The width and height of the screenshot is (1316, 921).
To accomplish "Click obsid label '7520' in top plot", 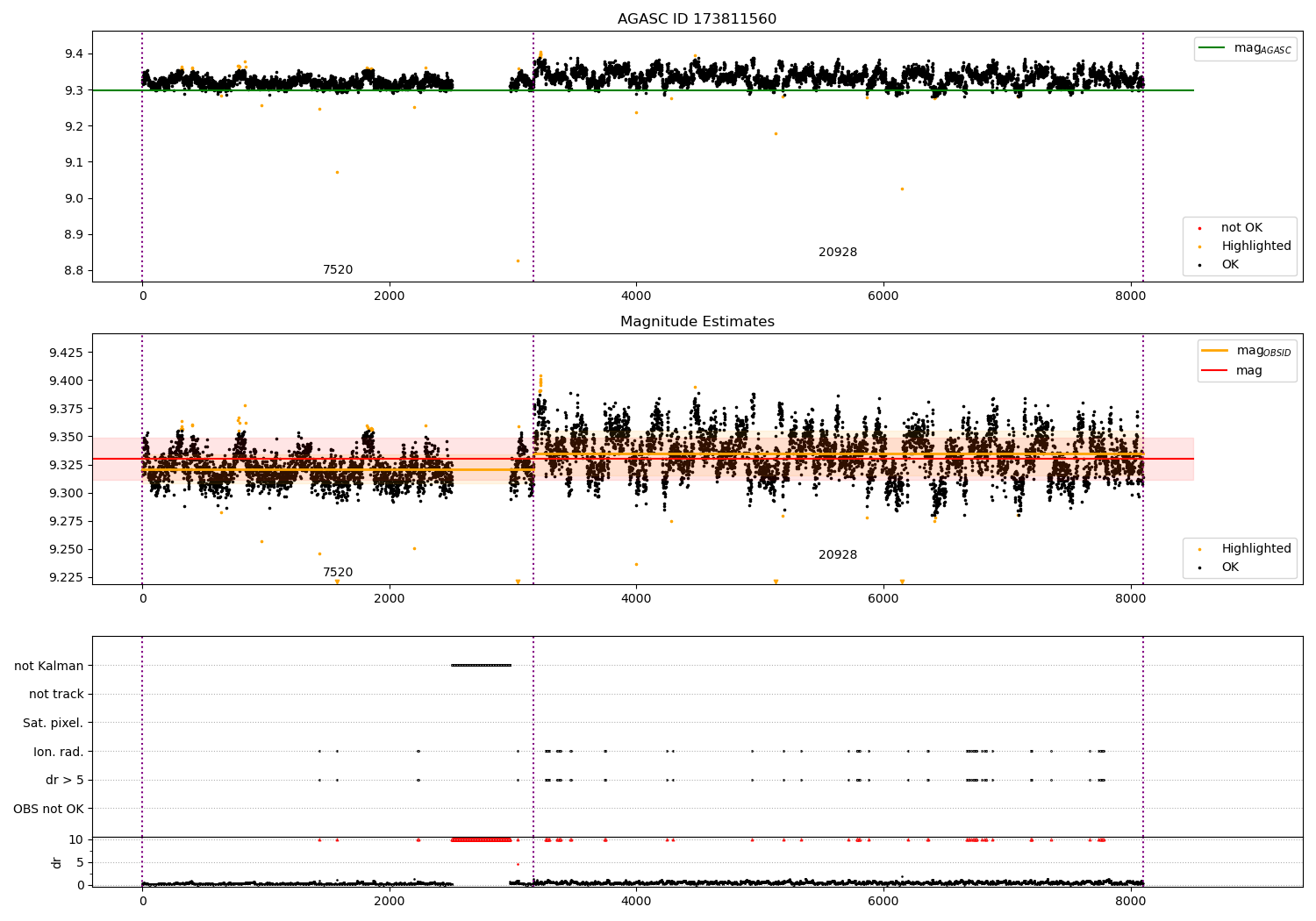I will click(338, 270).
